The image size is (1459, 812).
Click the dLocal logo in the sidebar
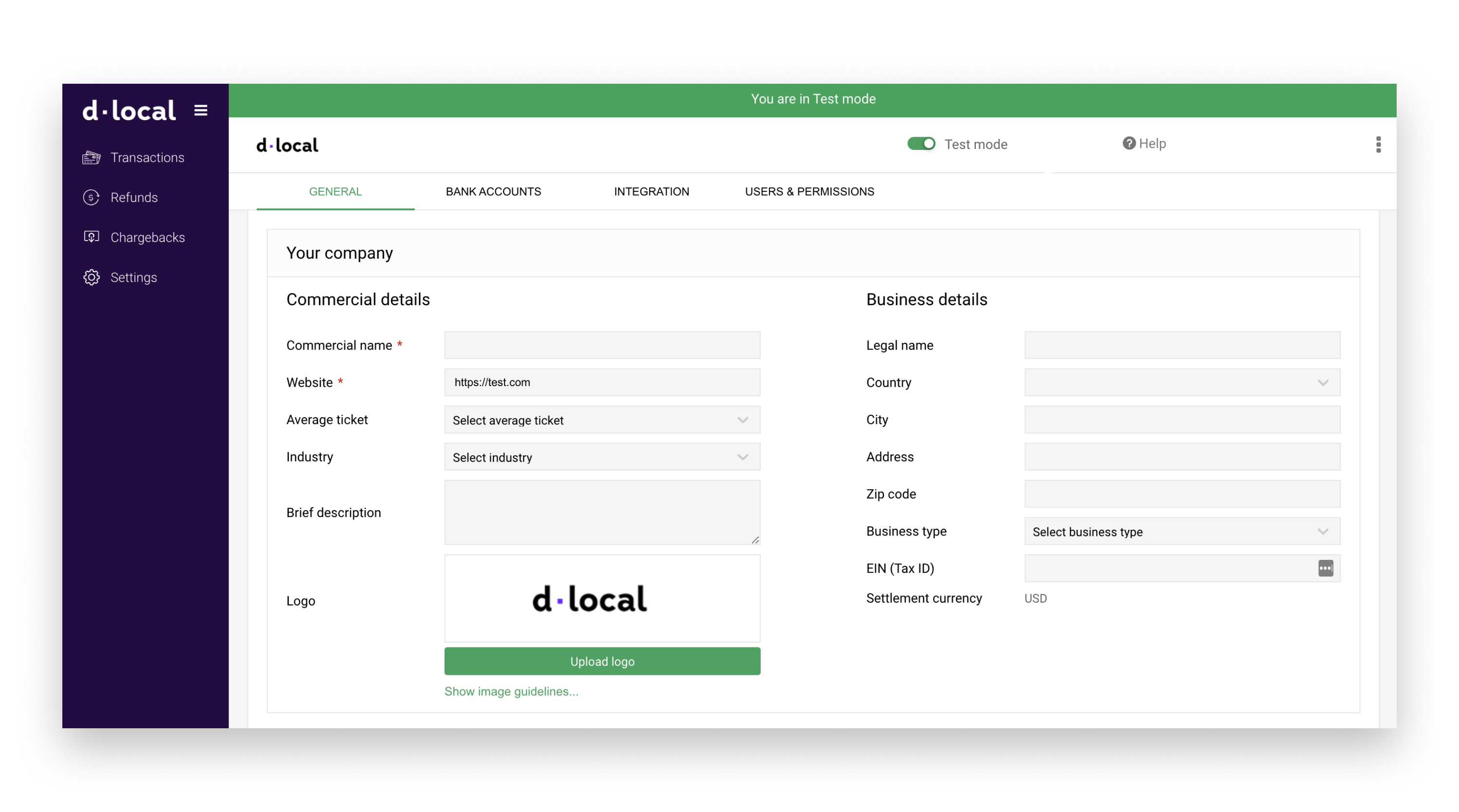(x=129, y=110)
